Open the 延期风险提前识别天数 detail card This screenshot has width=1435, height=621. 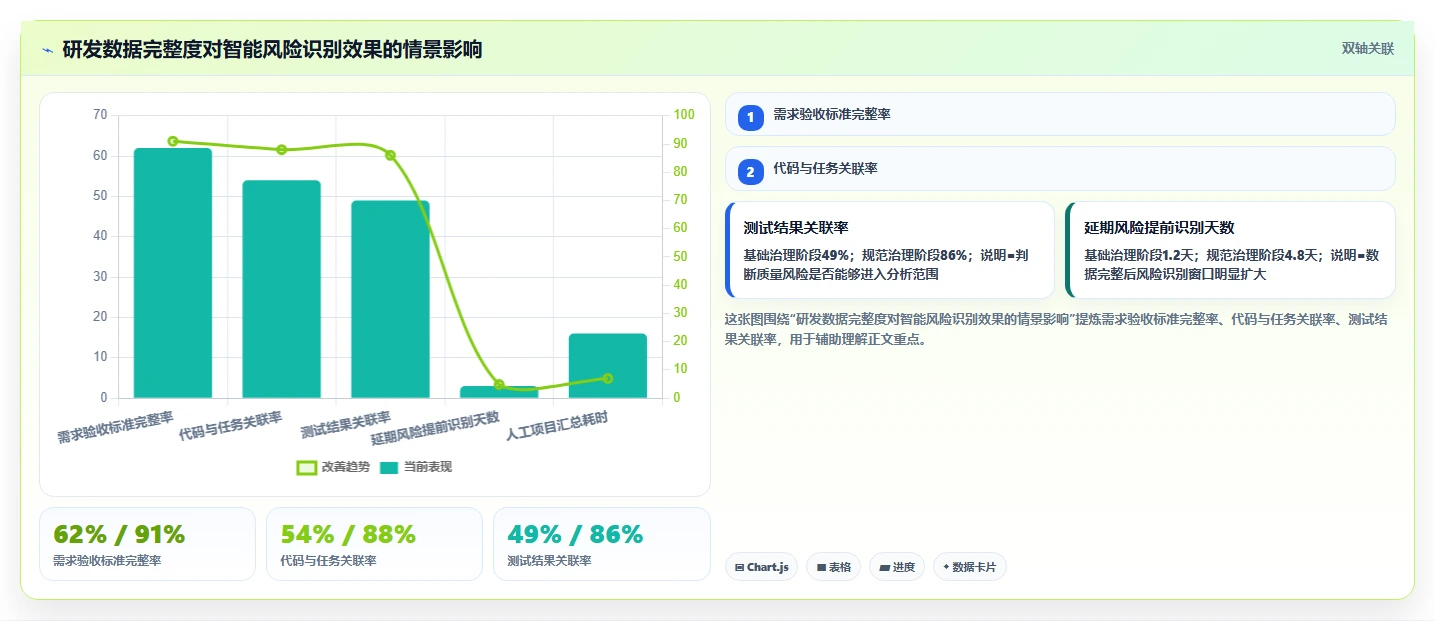pos(1230,250)
